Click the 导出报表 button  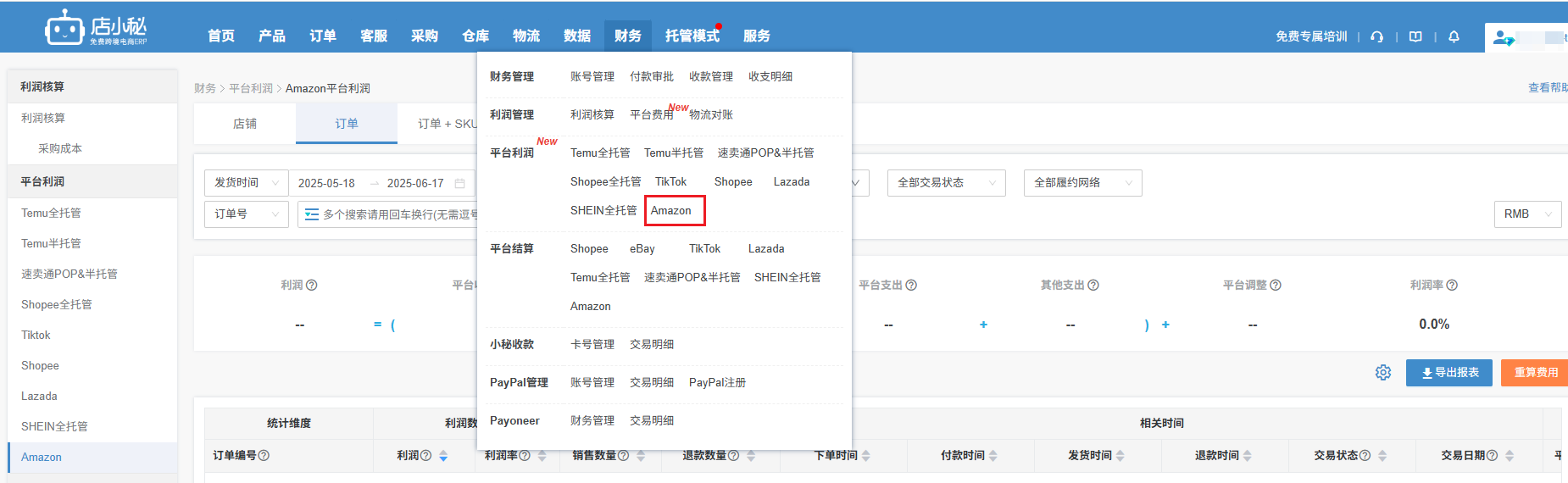(x=1449, y=373)
